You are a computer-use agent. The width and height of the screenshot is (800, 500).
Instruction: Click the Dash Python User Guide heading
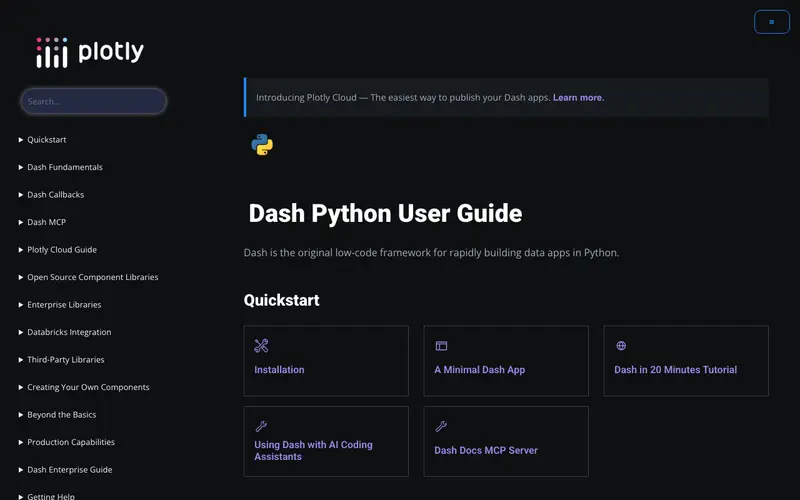(x=385, y=213)
